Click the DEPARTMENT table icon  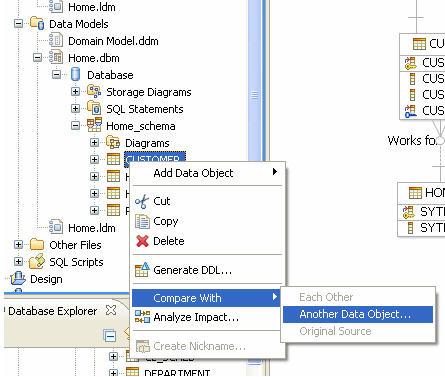click(132, 372)
